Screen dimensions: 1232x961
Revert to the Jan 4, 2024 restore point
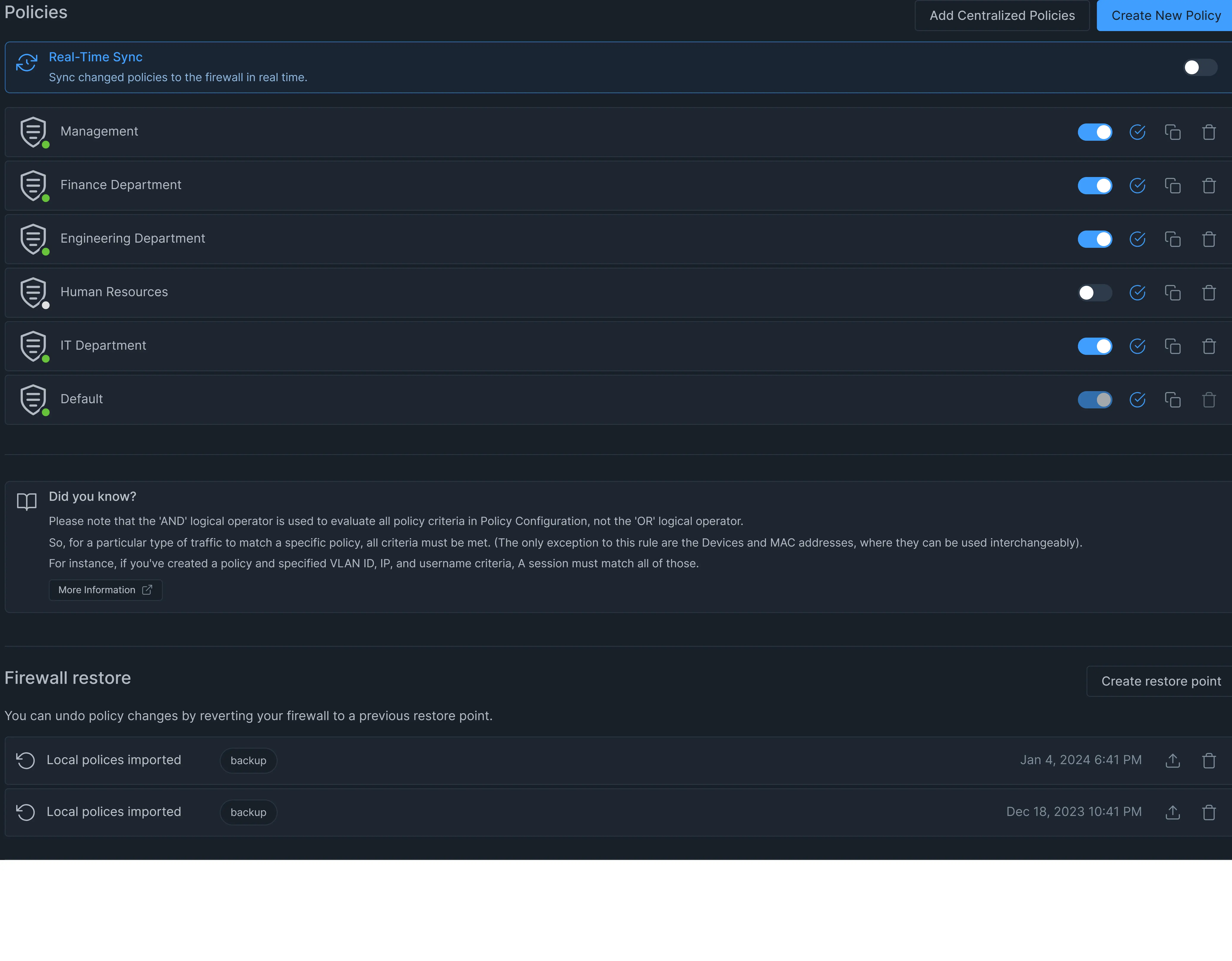click(25, 761)
